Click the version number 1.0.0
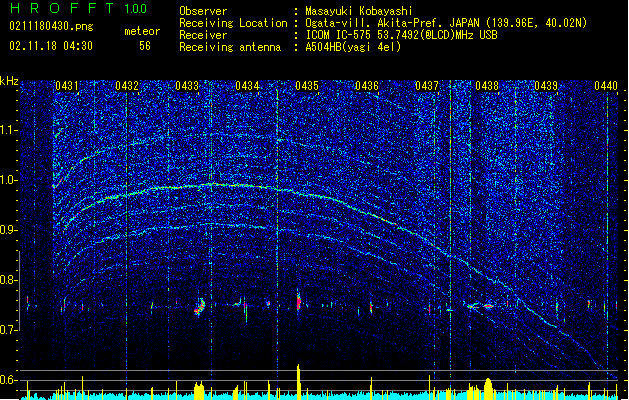This screenshot has height=400, width=629. [135, 9]
